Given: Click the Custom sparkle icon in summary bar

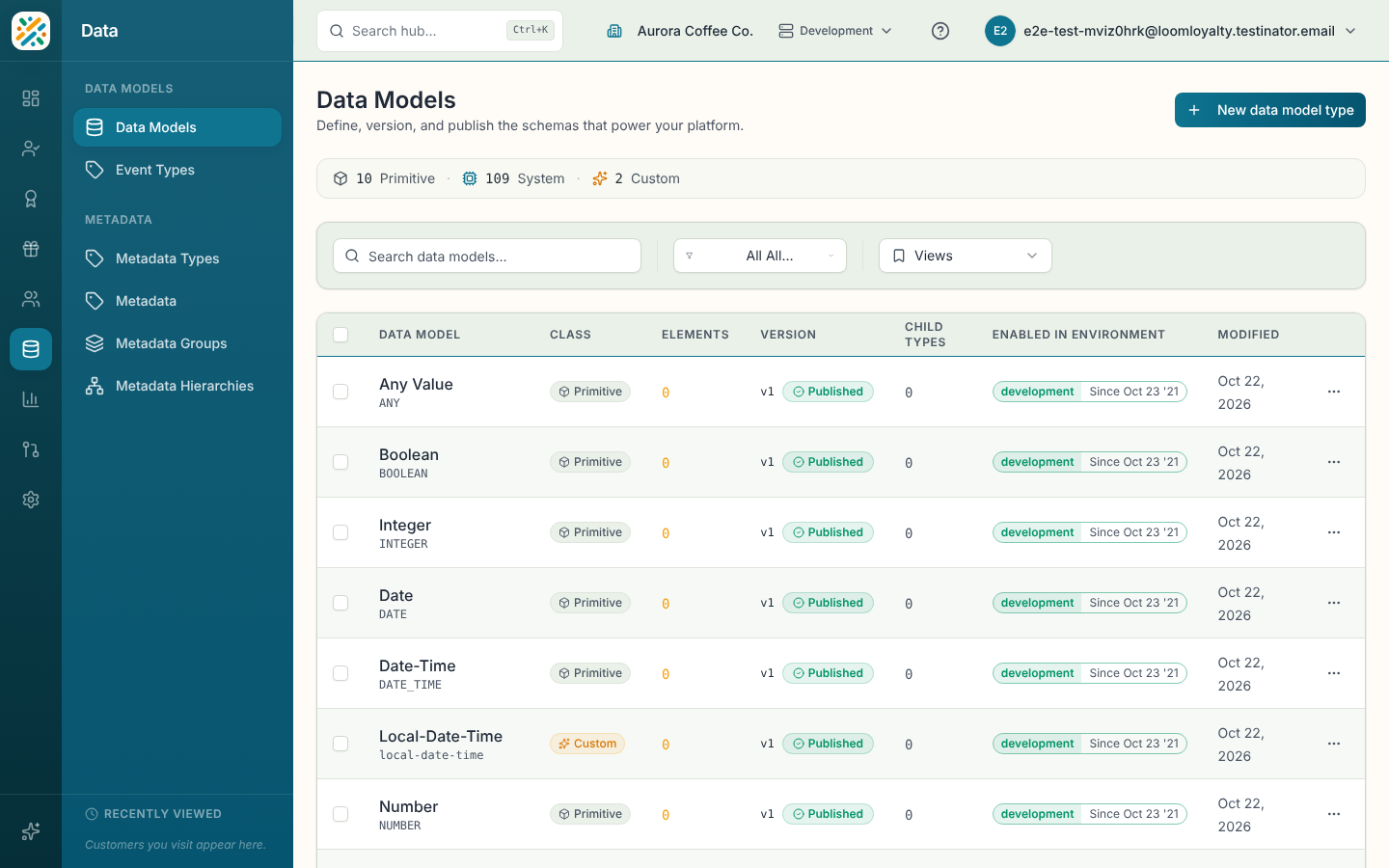Looking at the screenshot, I should point(600,178).
